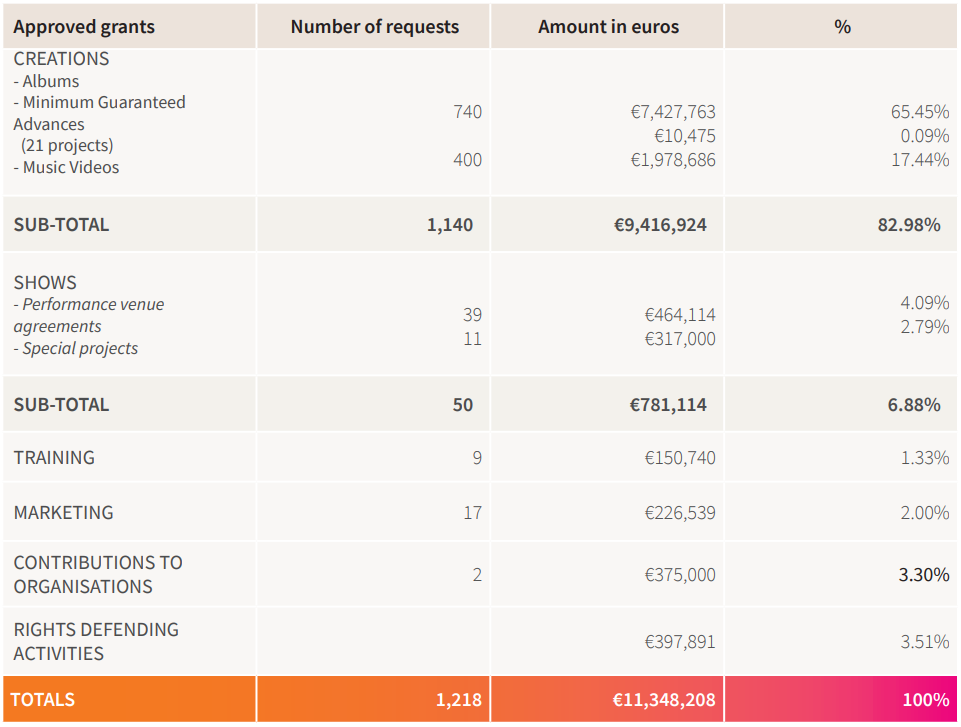Select the CREATIONS category label
This screenshot has height=727, width=961.
pyautogui.click(x=61, y=59)
